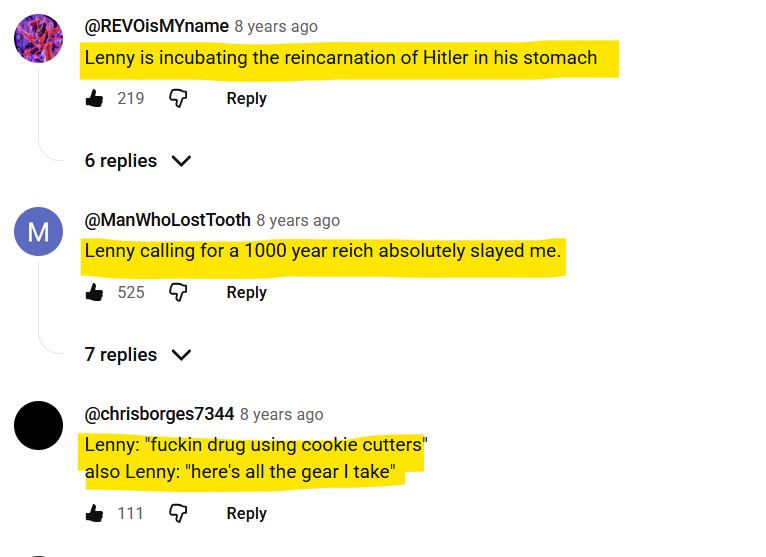Open @chrisborges7344's black avatar
Viewport: 766px width, 557px height.
coord(38,426)
